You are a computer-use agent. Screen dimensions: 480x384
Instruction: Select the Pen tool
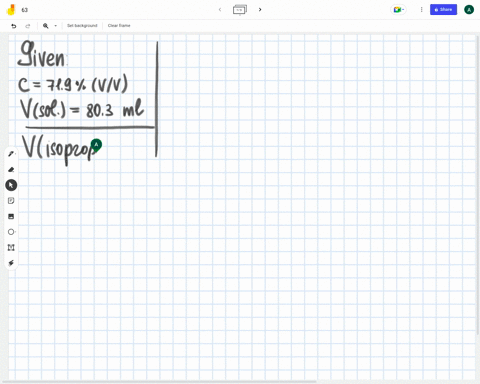coord(11,154)
